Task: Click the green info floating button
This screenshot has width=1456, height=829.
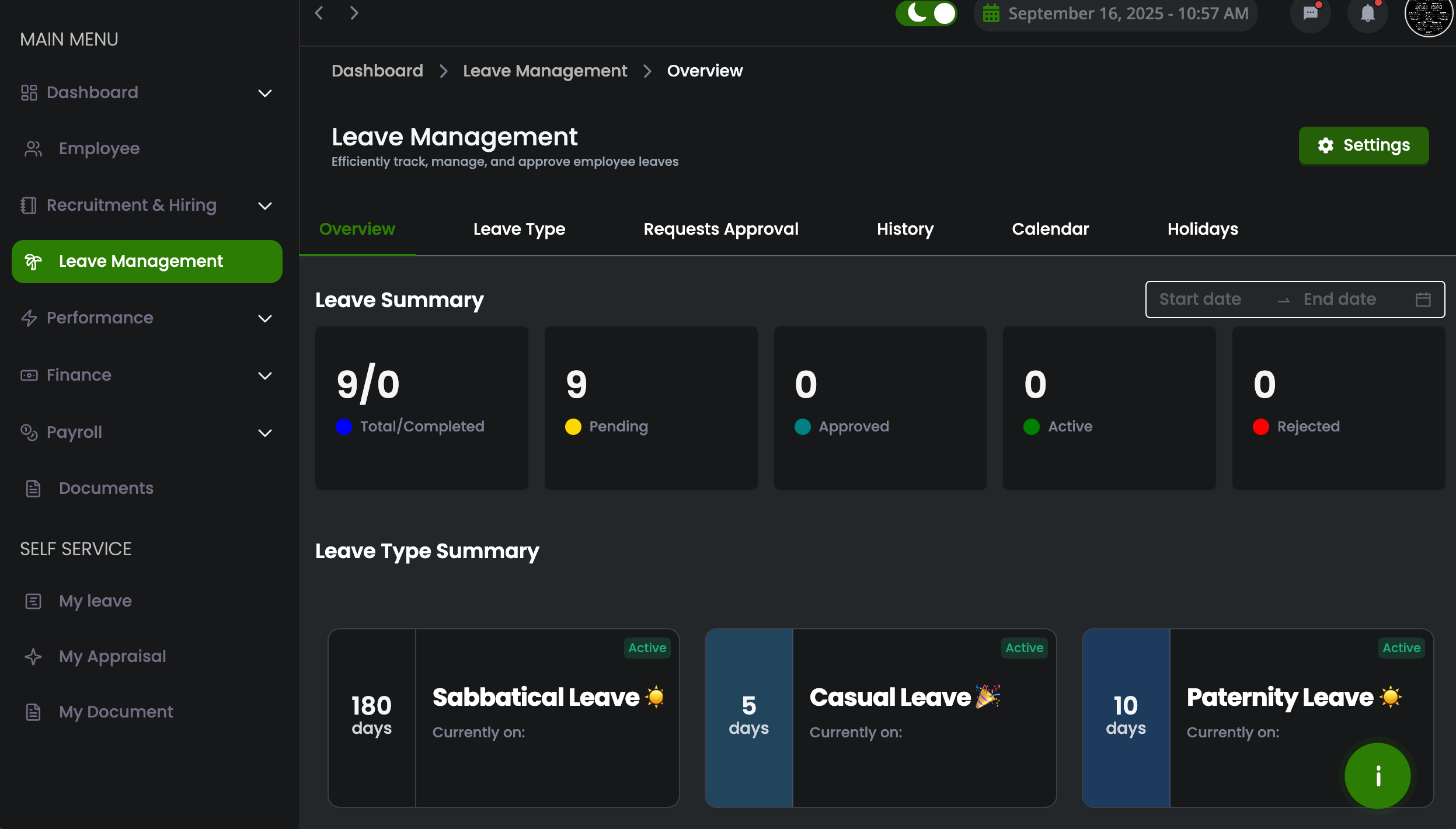Action: [1378, 776]
